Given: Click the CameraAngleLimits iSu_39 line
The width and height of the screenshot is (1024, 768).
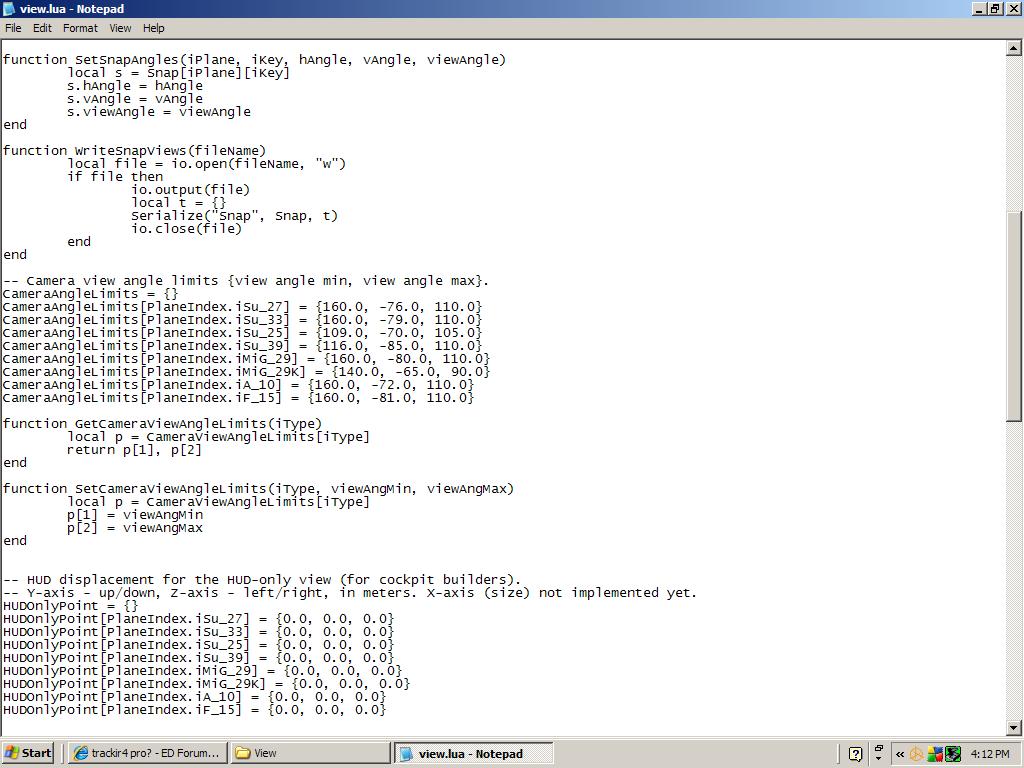Looking at the screenshot, I should click(x=242, y=346).
